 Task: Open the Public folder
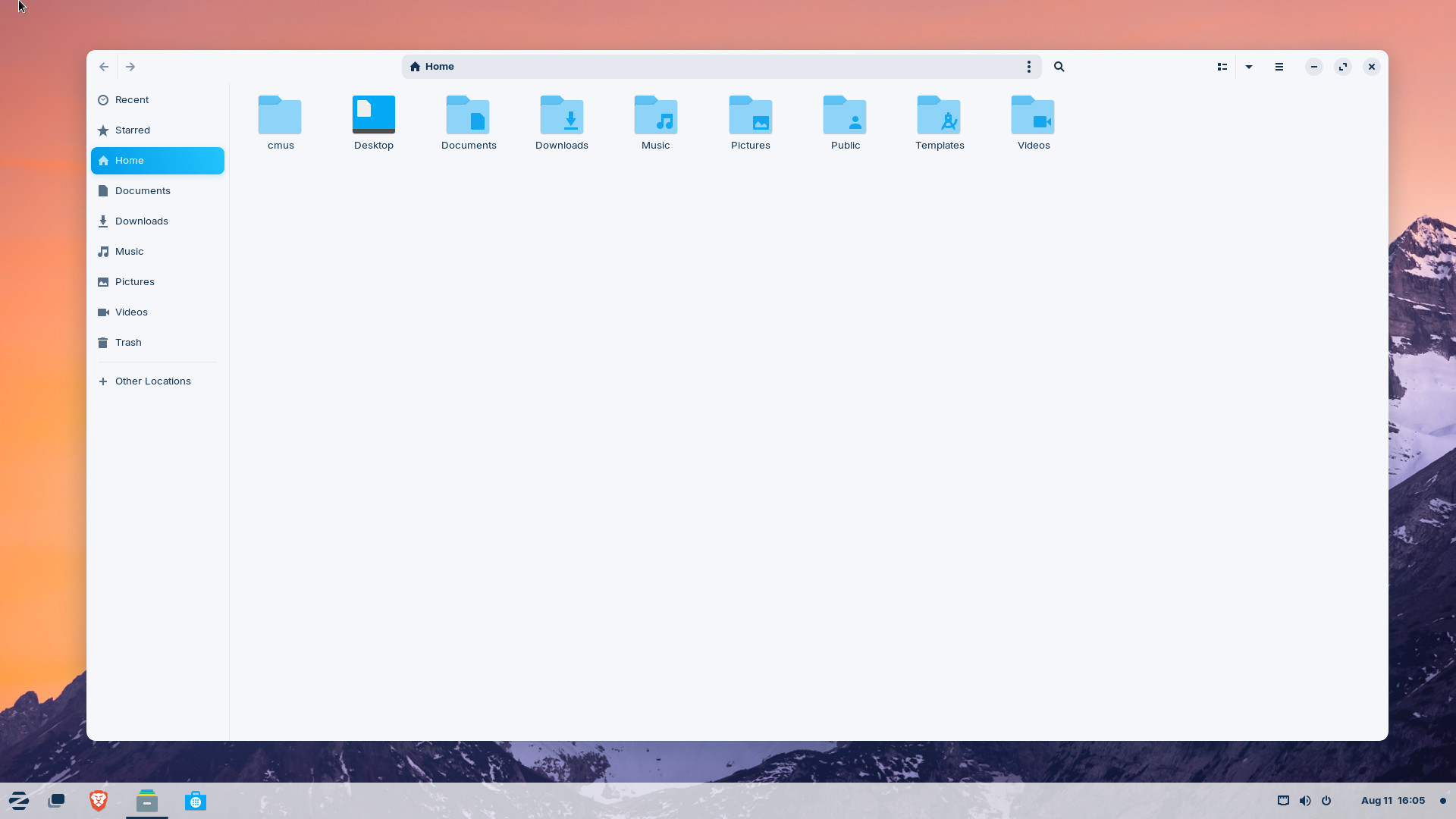(845, 121)
